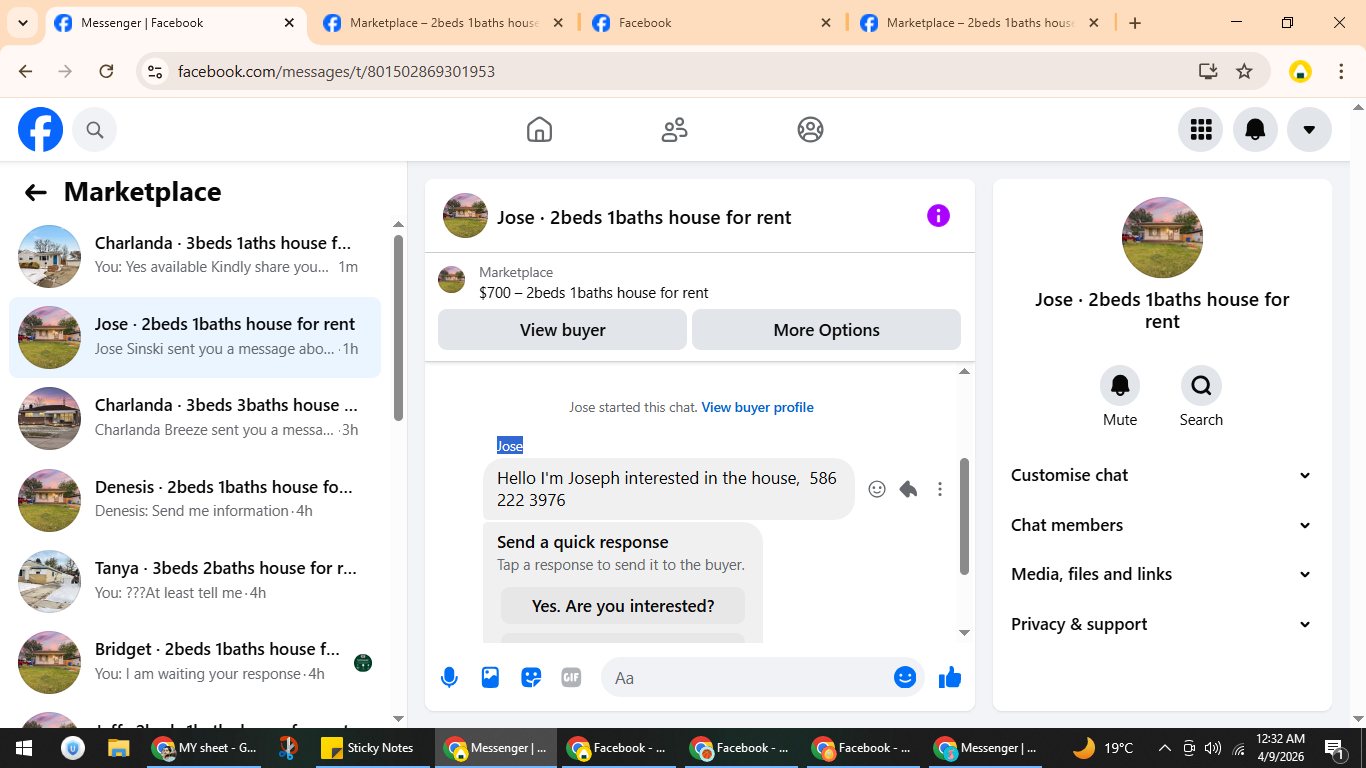Open Tanya 3beds 2baths house chat
1366x768 pixels.
(x=195, y=581)
